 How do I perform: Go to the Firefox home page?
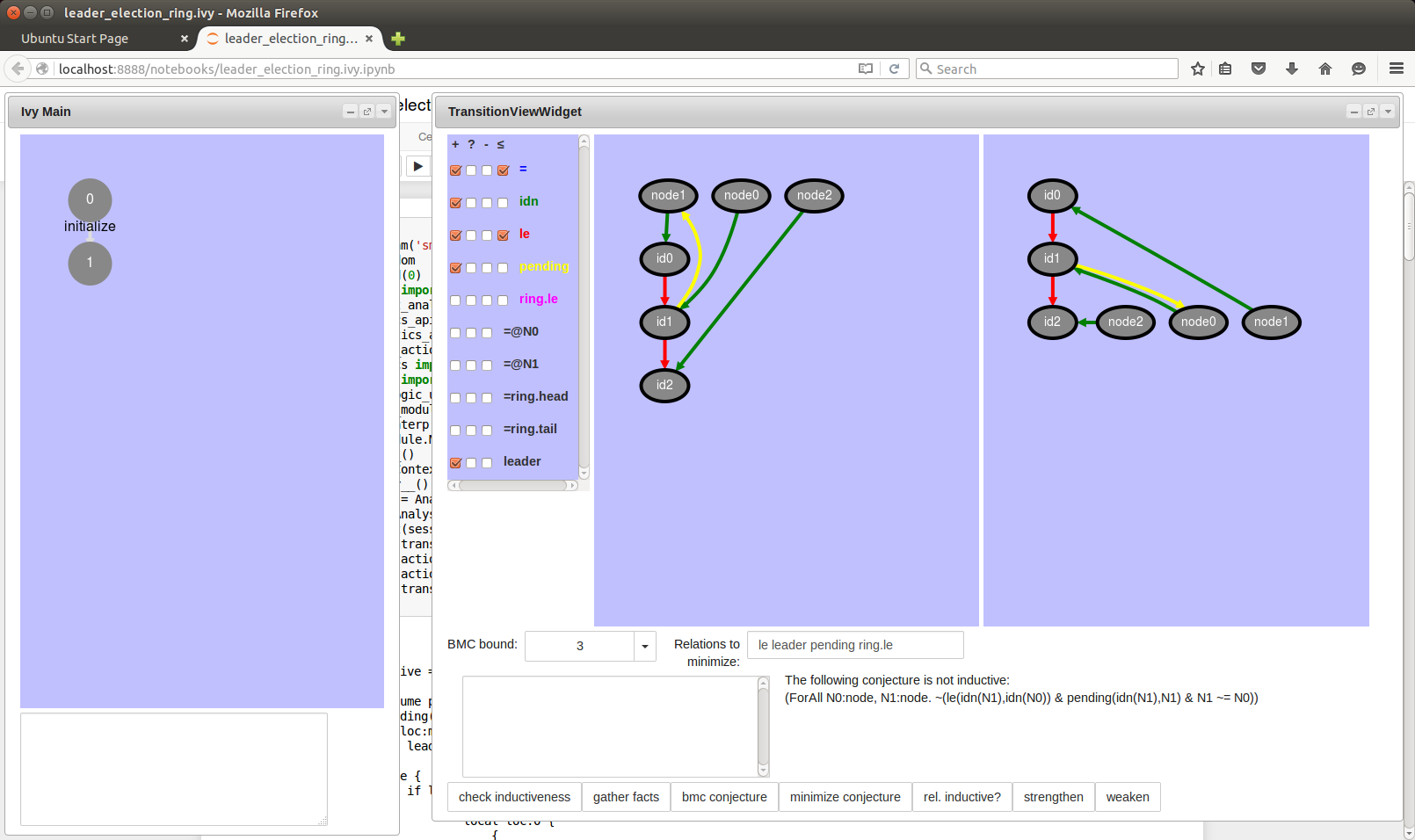[x=1325, y=69]
